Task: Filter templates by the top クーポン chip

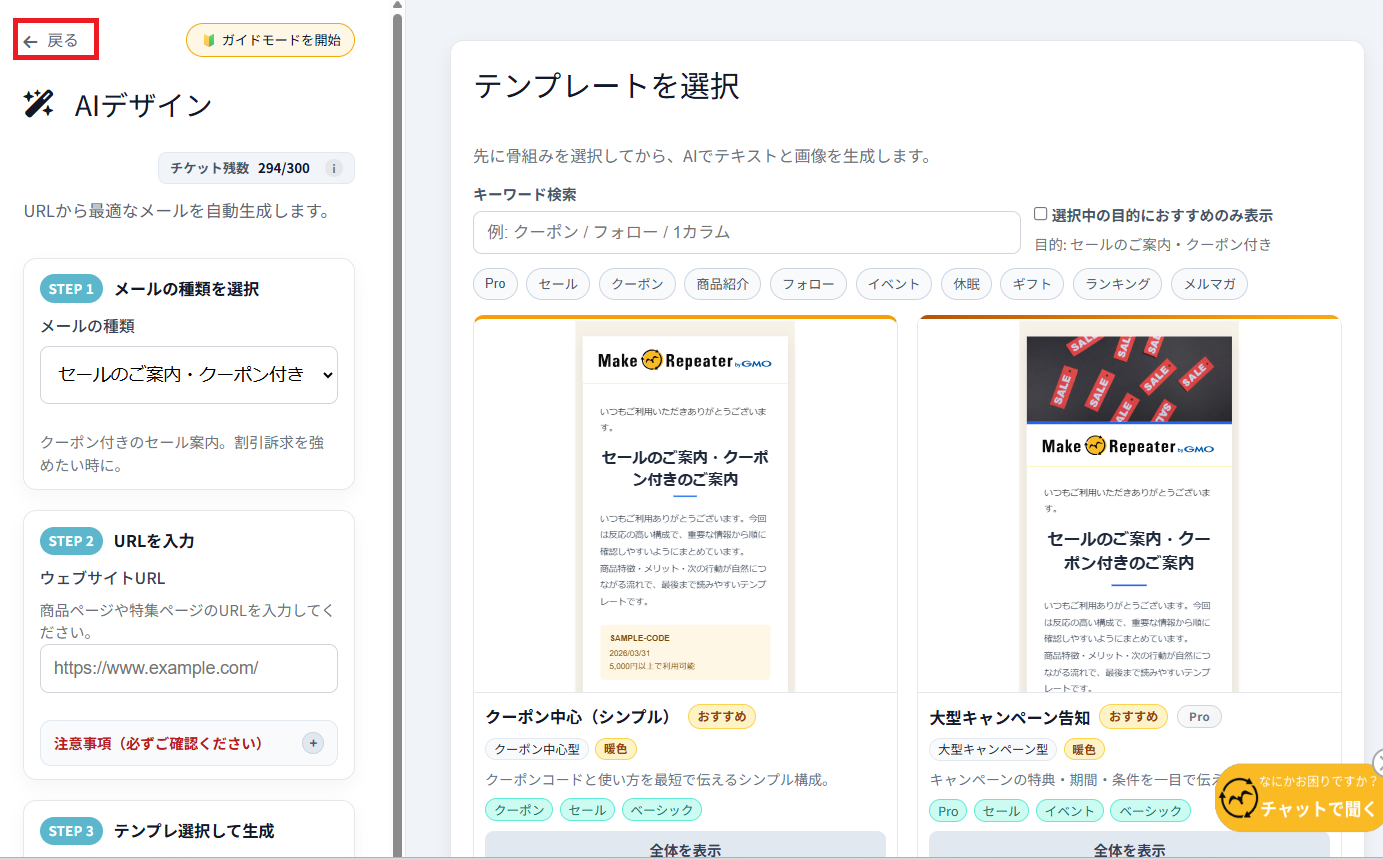Action: click(637, 284)
